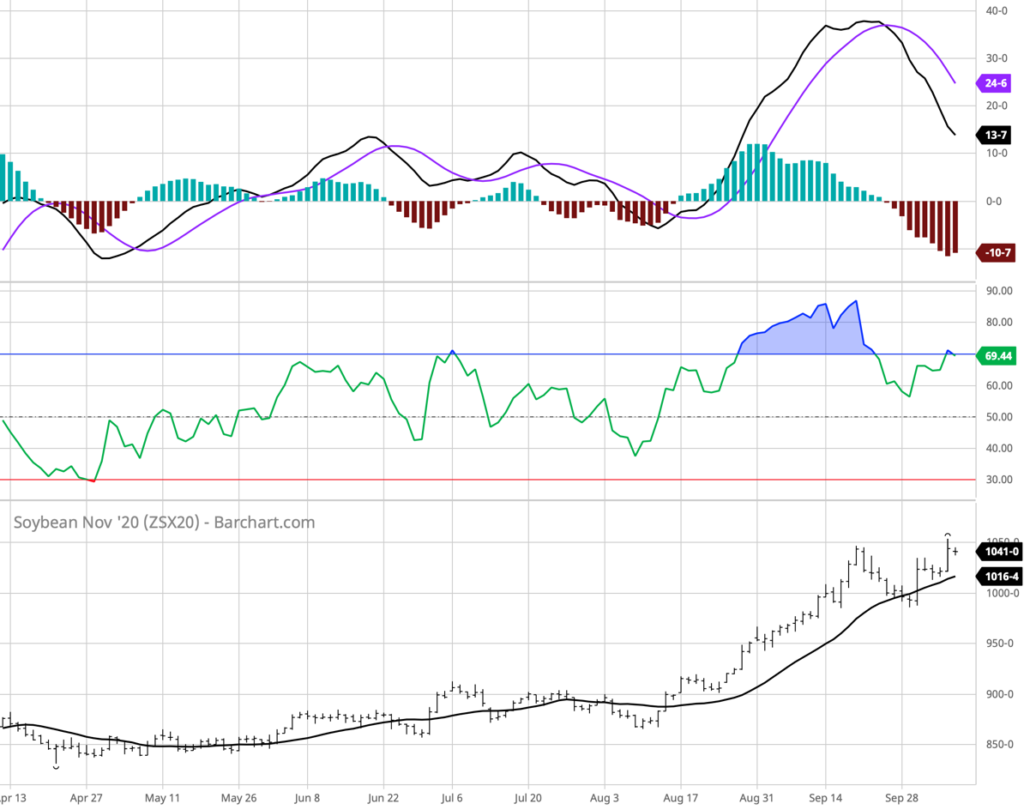Click the 1016-4 moving average tag
Viewport: 1024px width, 810px height.
(998, 577)
